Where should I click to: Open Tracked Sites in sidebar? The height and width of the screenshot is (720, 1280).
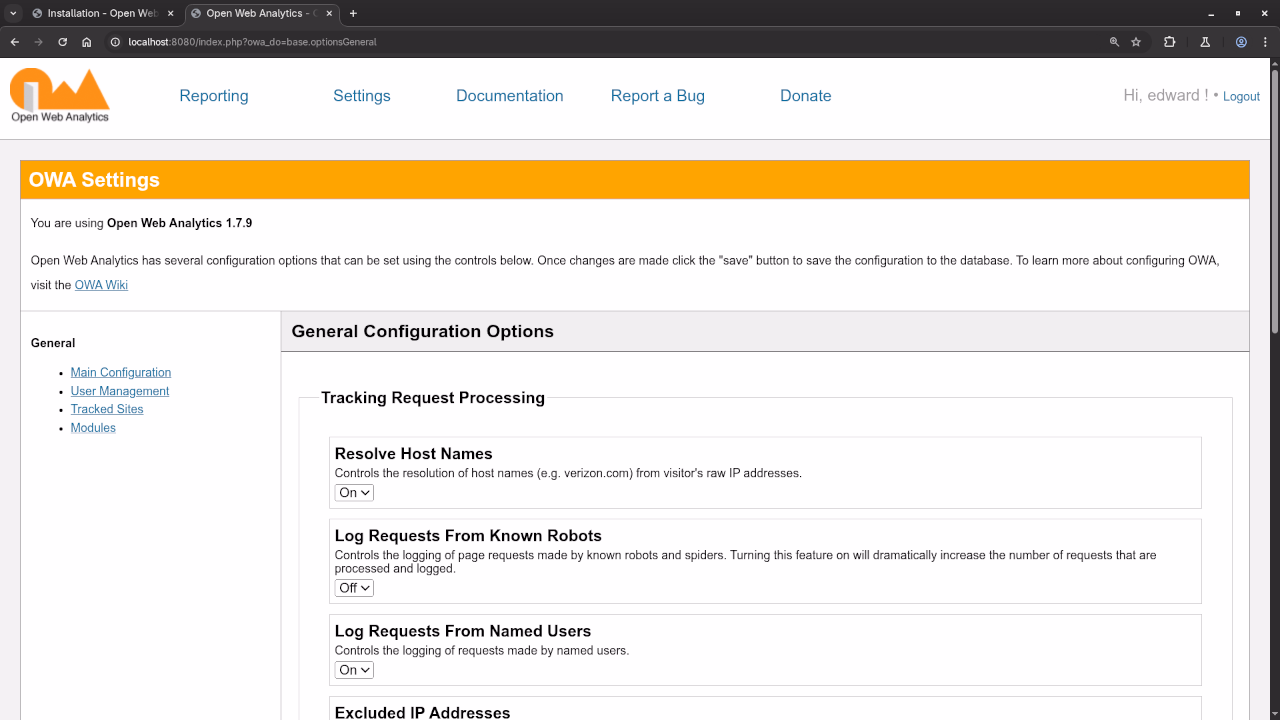click(107, 409)
